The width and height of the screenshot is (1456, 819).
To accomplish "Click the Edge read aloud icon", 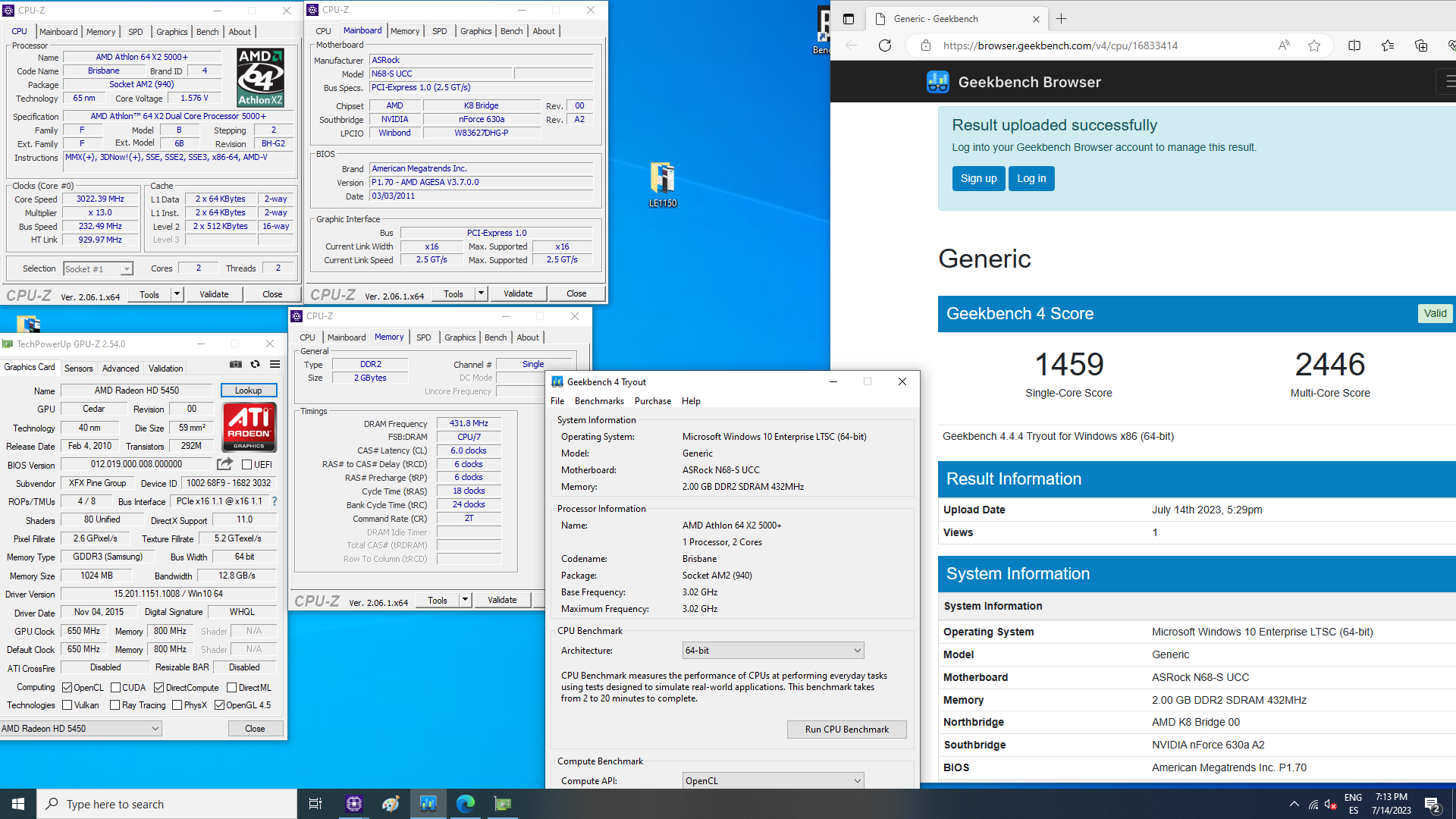I will click(x=1284, y=45).
